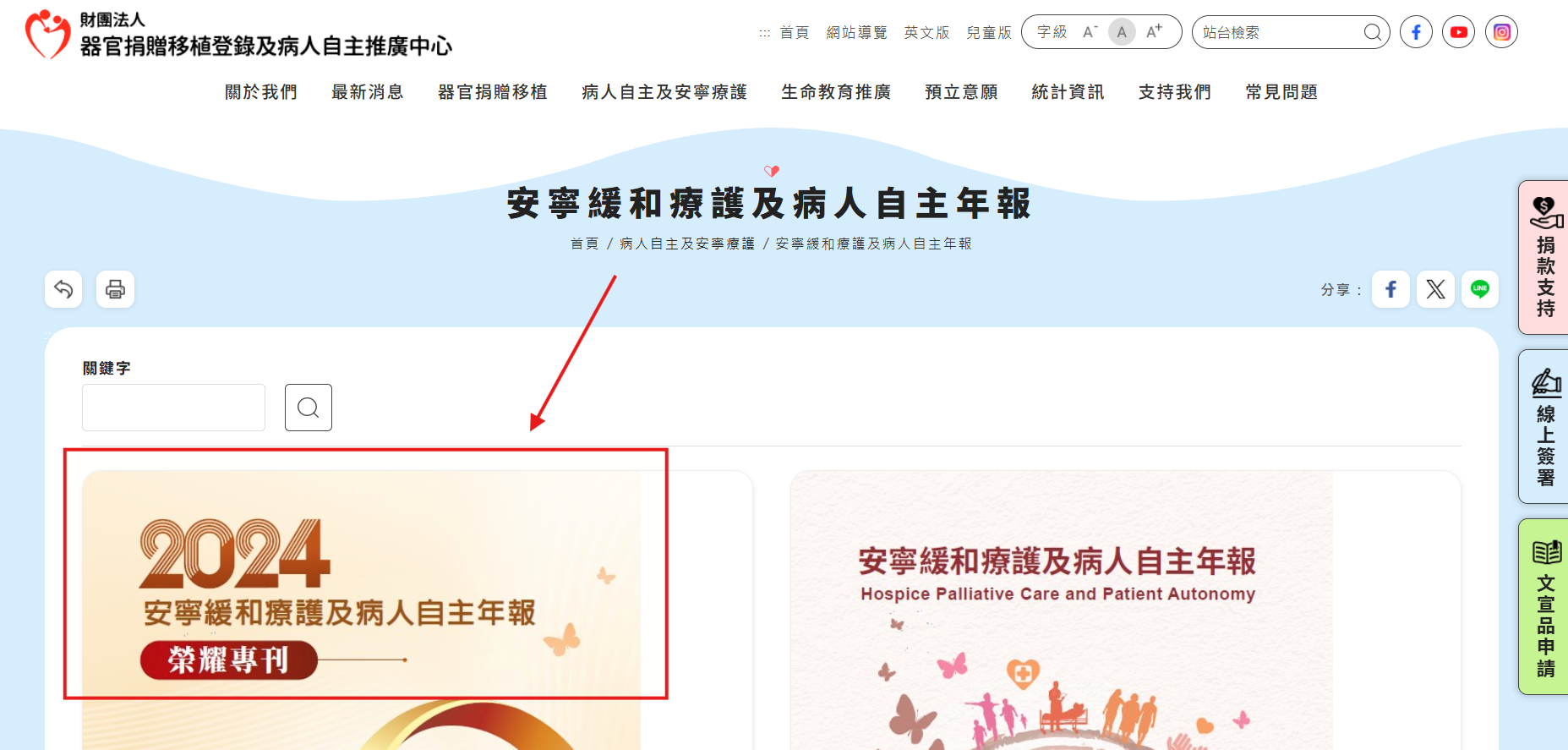
Task: Open header Facebook page icon
Action: 1416,32
